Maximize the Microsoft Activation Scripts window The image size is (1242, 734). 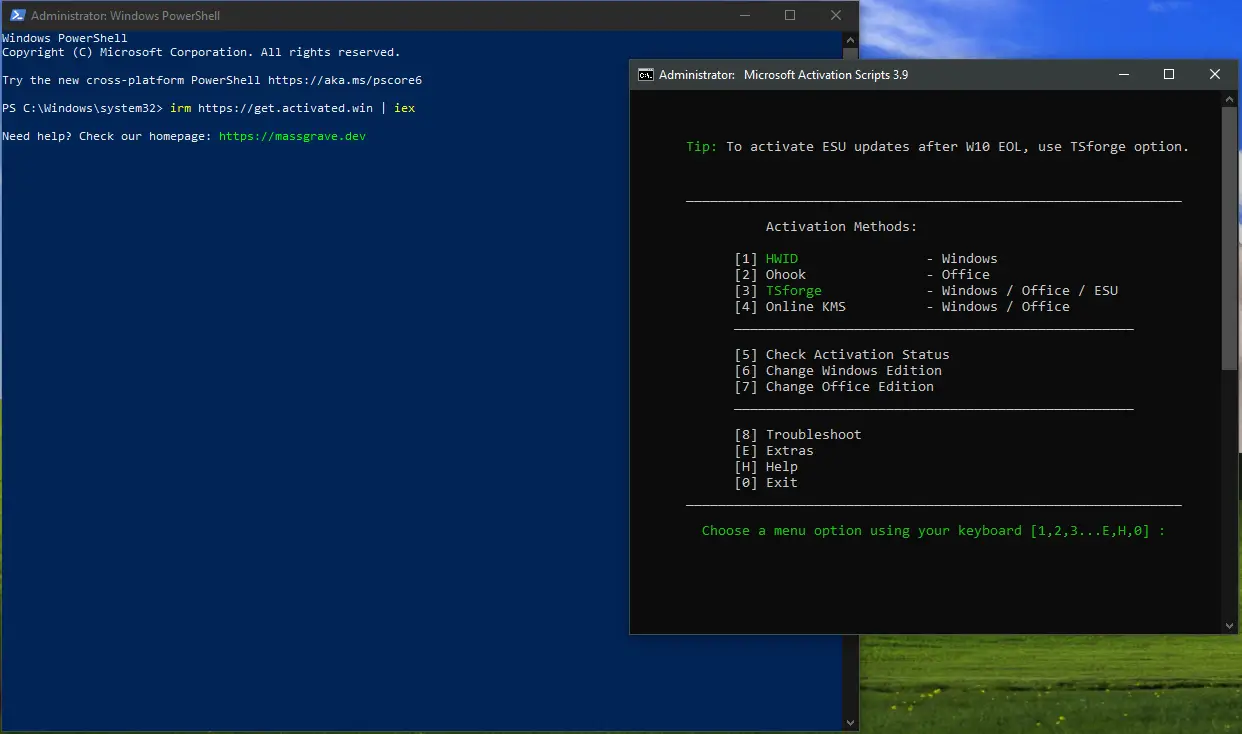pos(1169,75)
